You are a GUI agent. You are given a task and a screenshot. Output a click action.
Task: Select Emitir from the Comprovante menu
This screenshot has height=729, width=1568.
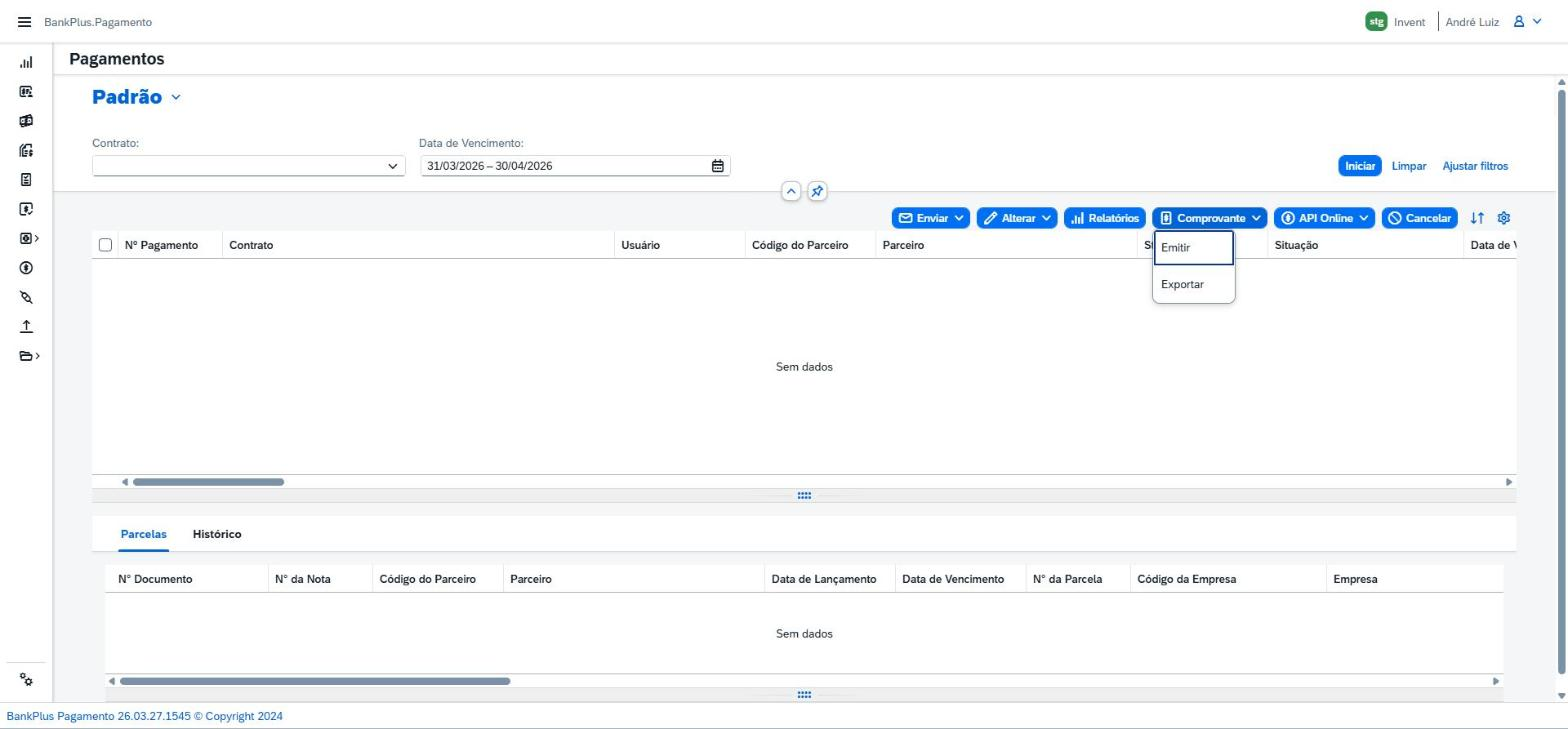1194,248
